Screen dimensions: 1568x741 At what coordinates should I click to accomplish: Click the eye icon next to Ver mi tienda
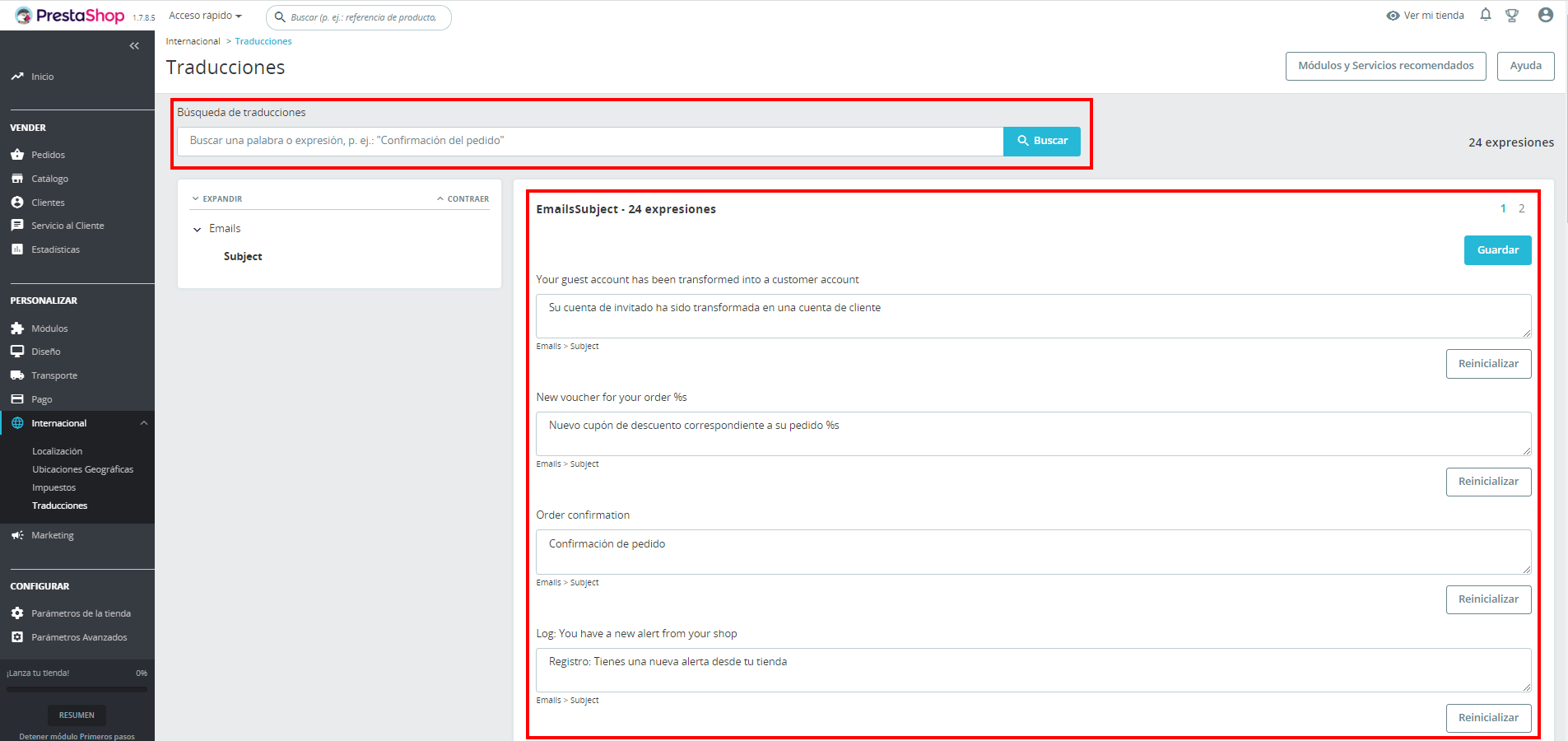coord(1393,16)
